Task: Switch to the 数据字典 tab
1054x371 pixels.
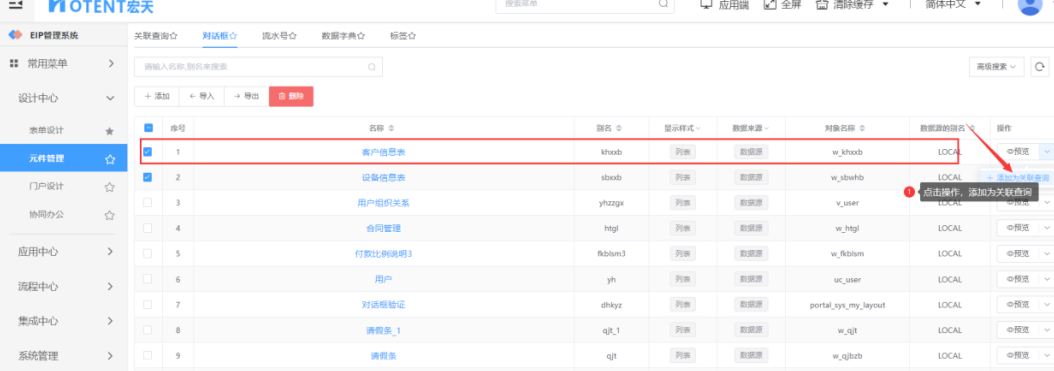Action: [x=343, y=36]
